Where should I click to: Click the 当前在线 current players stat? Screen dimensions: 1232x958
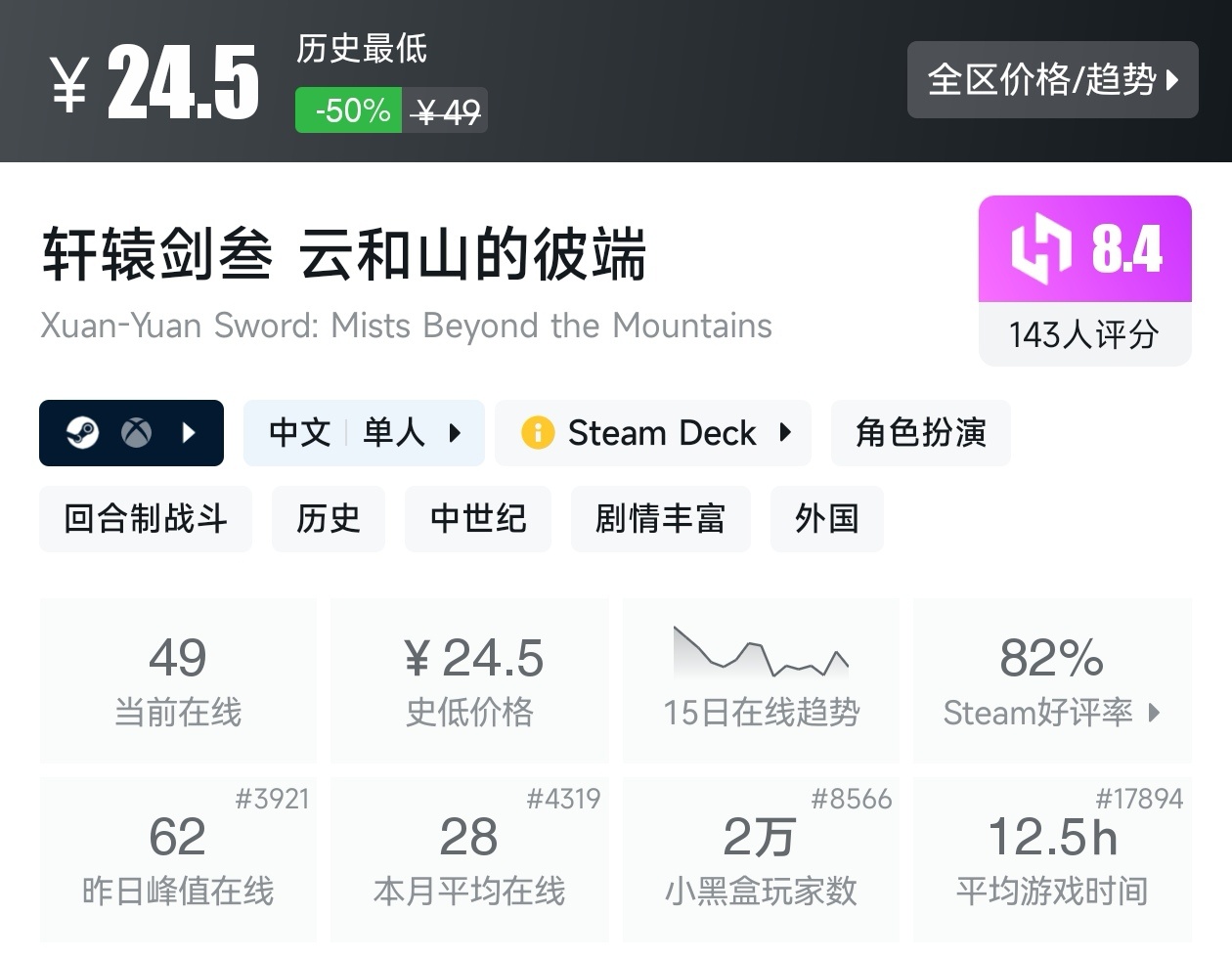[178, 681]
